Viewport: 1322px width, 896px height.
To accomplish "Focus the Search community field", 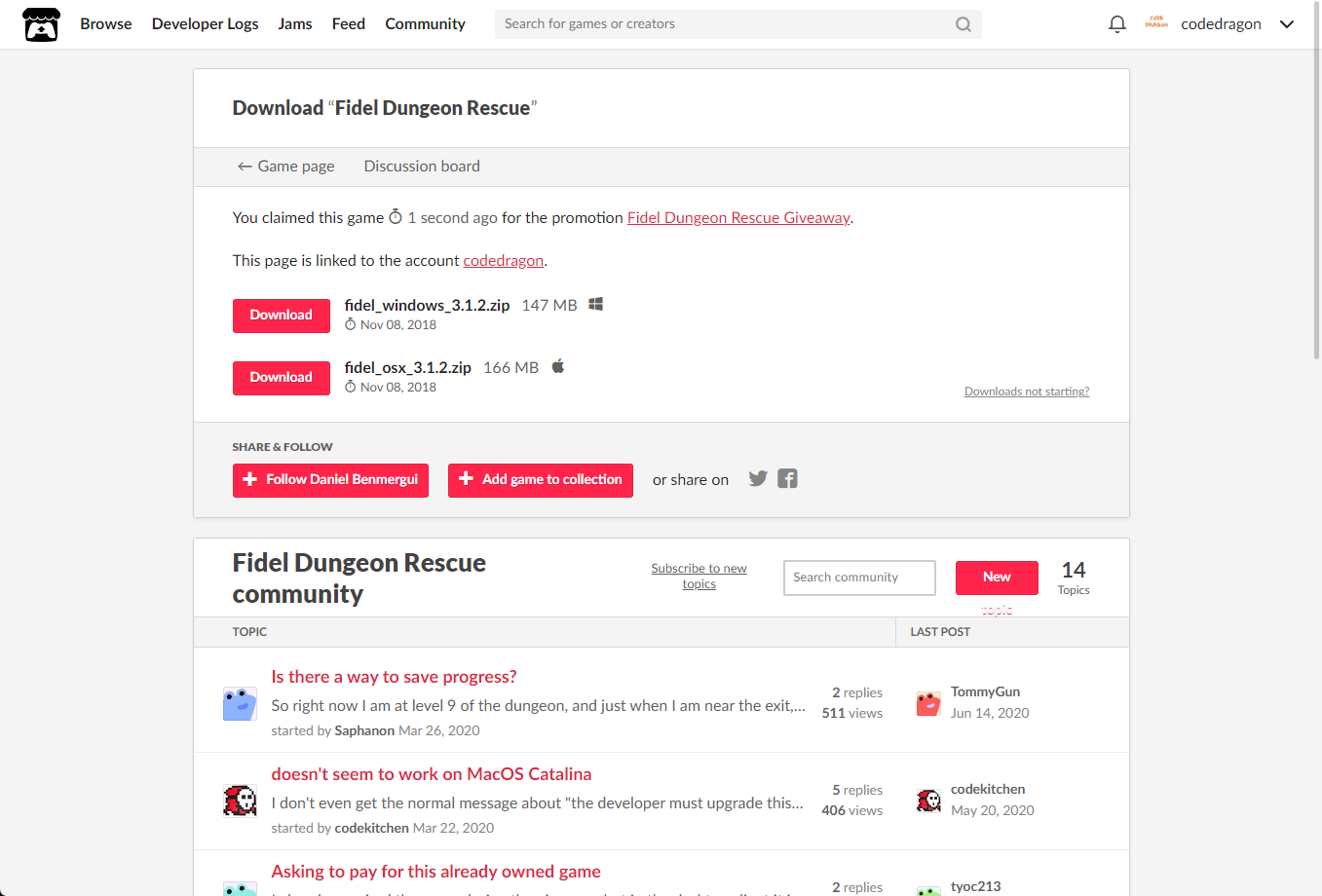I will tap(859, 578).
